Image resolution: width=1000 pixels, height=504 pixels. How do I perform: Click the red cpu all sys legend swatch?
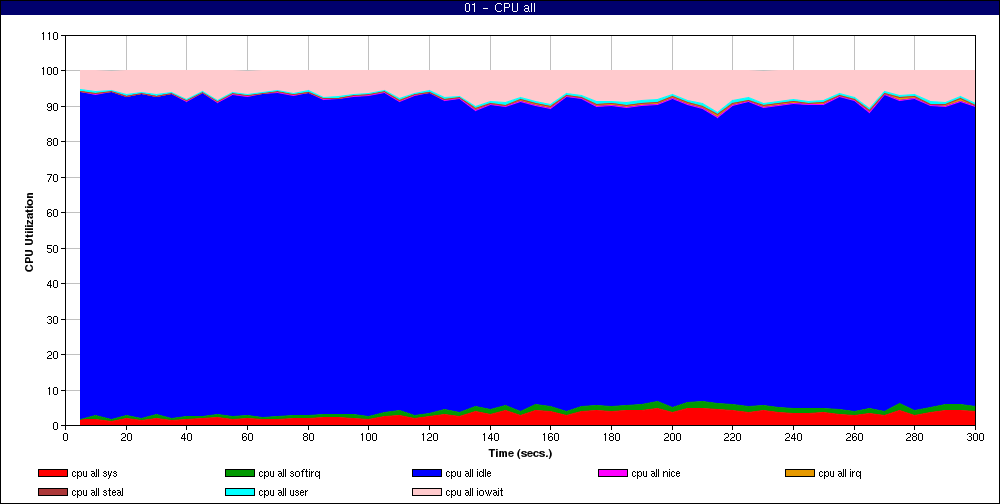point(52,473)
